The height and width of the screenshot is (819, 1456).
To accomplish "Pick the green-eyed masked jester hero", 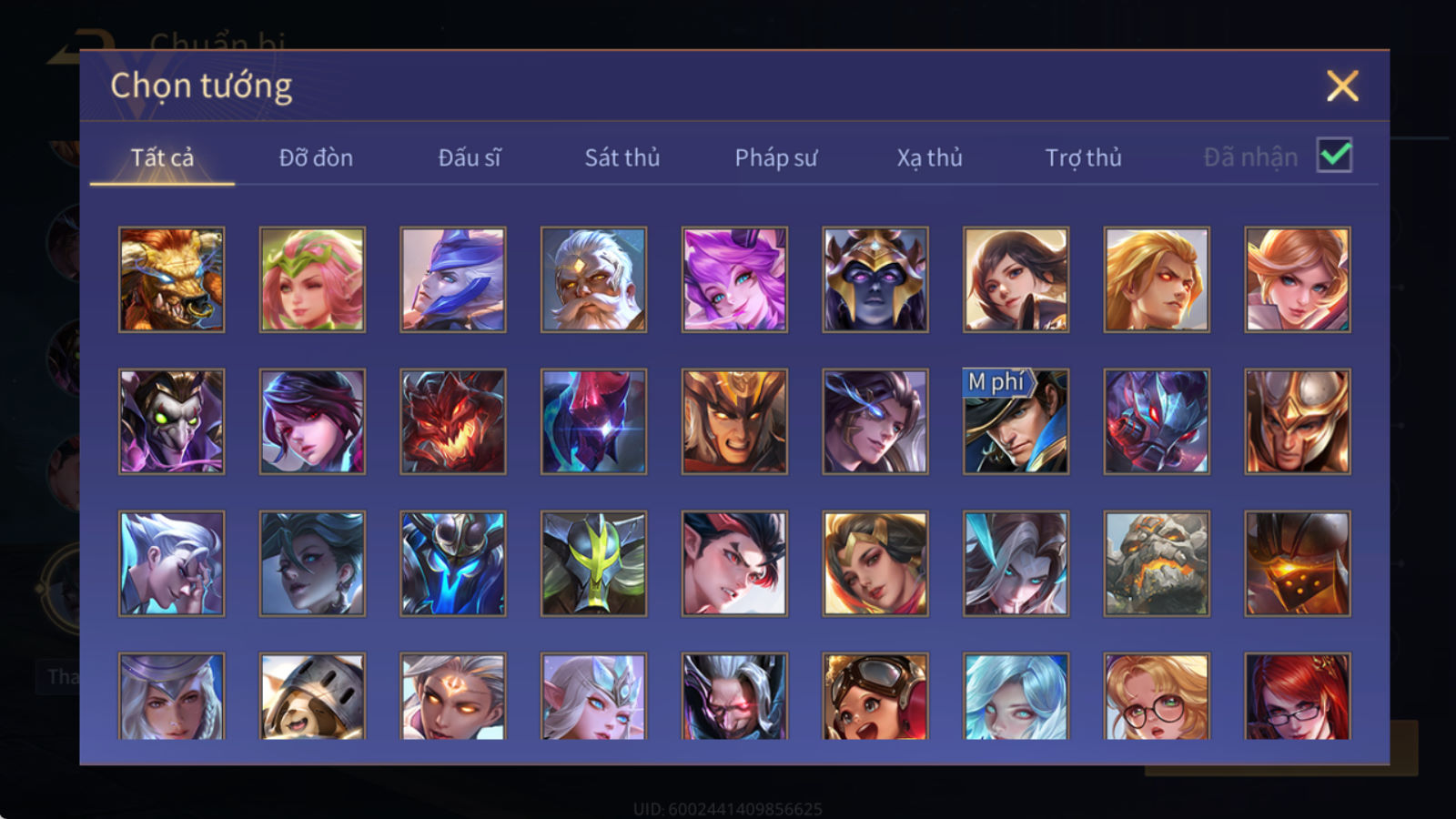I will (x=171, y=421).
